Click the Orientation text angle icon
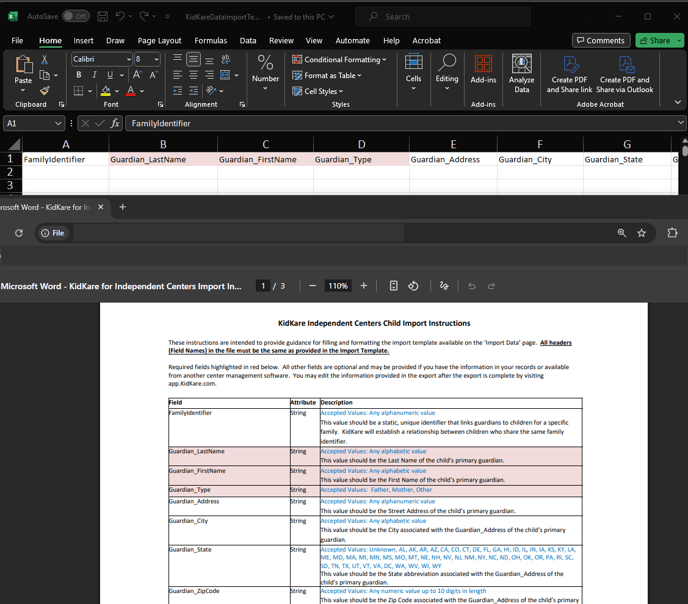Image resolution: width=688 pixels, height=604 pixels. pos(211,91)
